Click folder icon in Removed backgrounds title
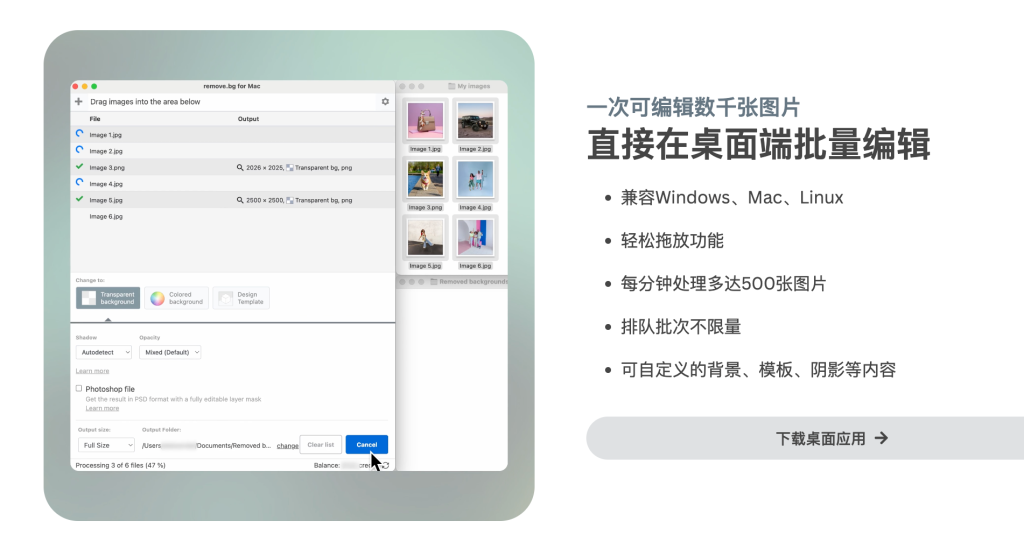 [434, 282]
